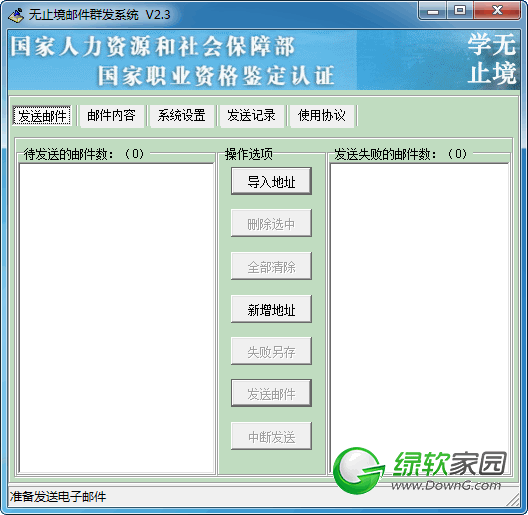Click the 发送邮件 button in 操作选项
Screen dimensions: 528x515
tap(271, 393)
